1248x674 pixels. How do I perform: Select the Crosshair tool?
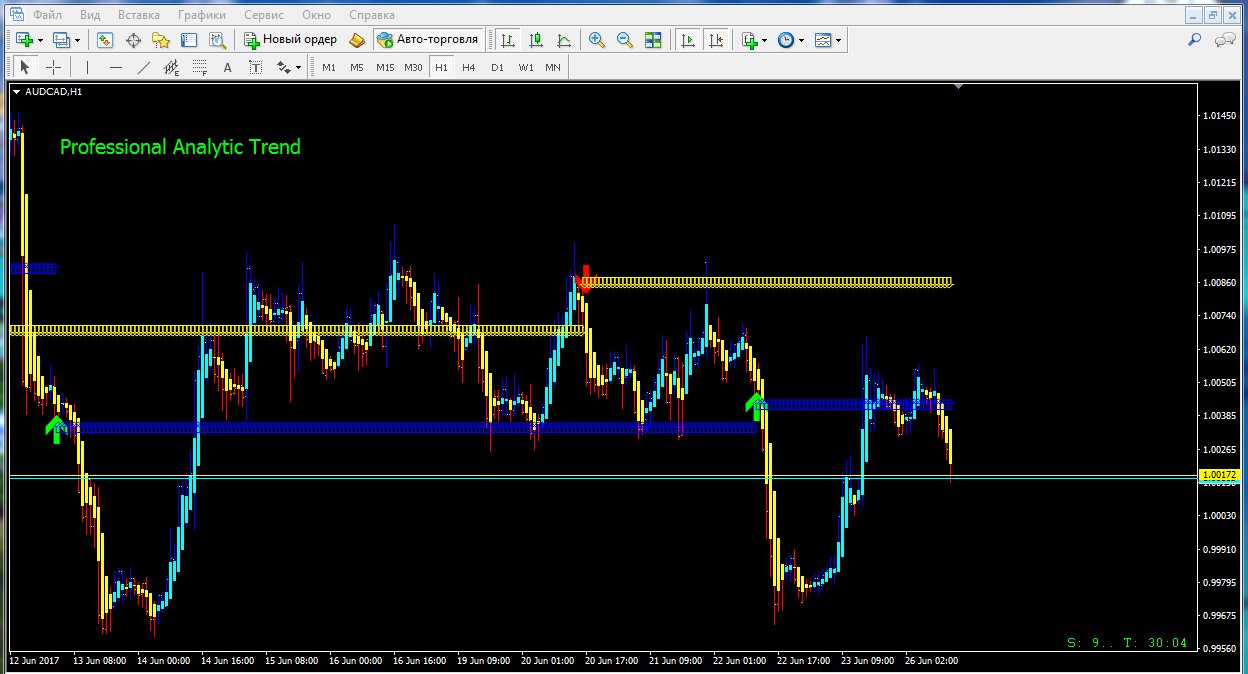53,67
